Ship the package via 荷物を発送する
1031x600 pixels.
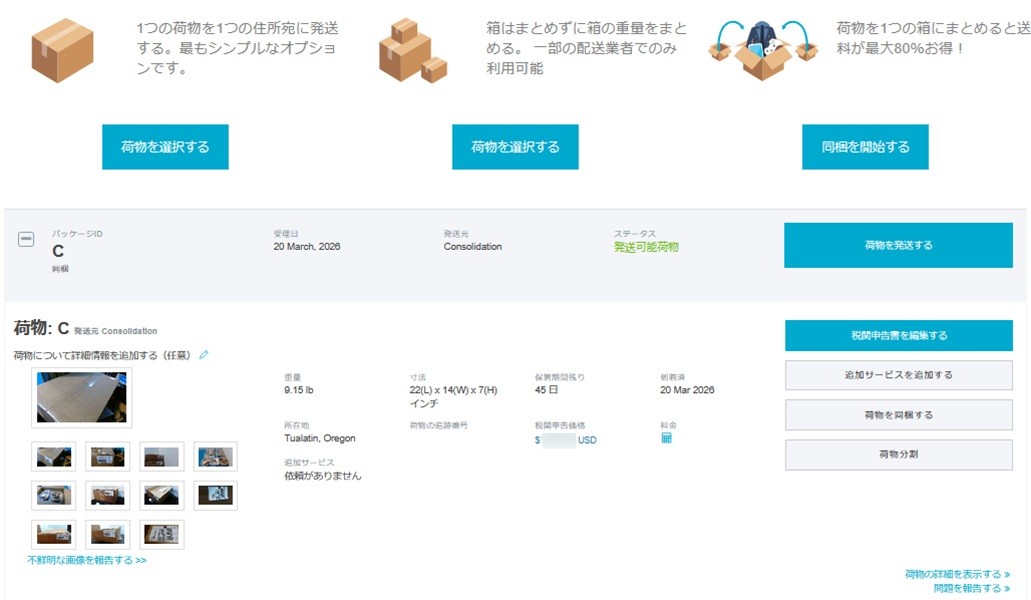[898, 245]
